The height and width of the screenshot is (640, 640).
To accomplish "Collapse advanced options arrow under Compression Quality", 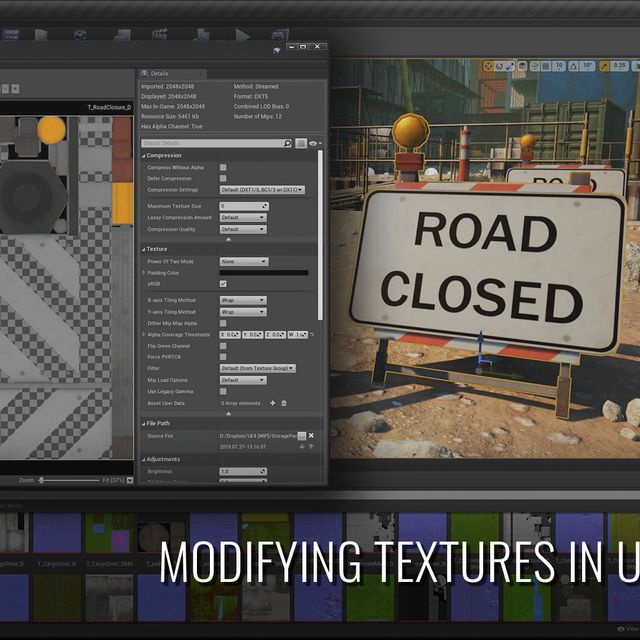I will coord(229,240).
